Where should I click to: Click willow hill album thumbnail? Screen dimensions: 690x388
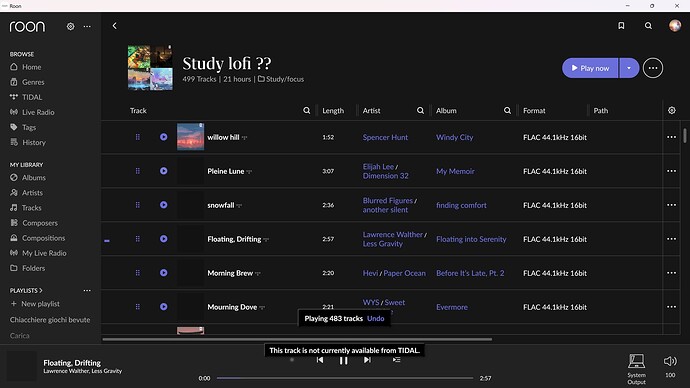coord(191,137)
